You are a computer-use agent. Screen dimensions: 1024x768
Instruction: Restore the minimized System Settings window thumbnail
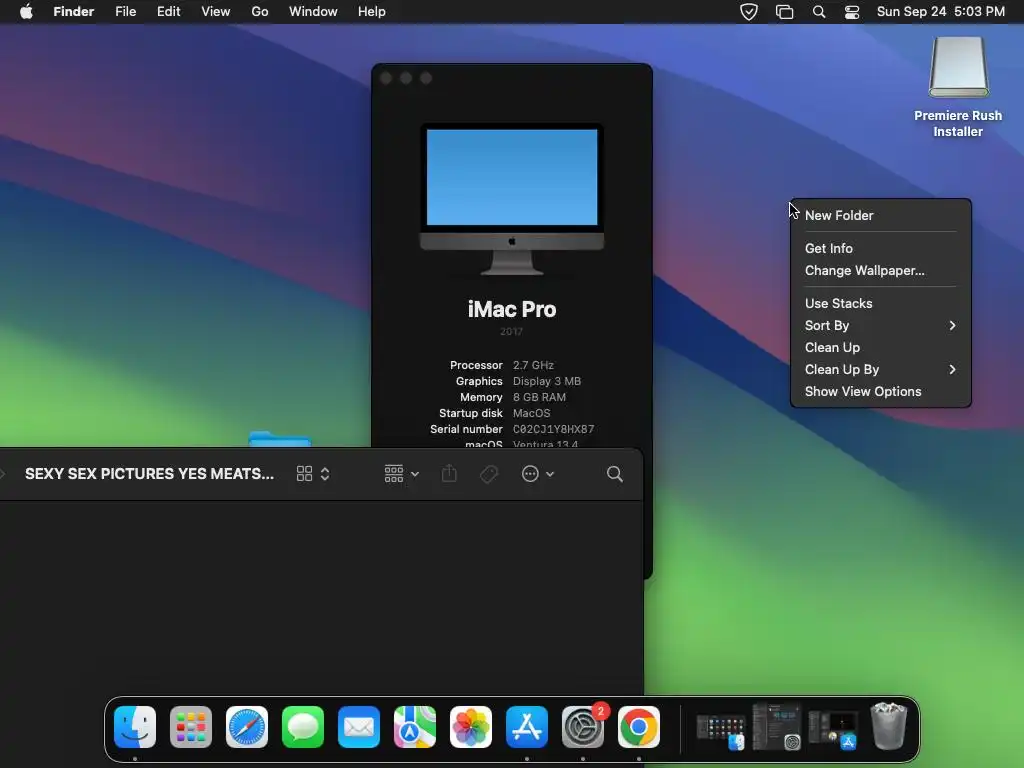(x=776, y=726)
